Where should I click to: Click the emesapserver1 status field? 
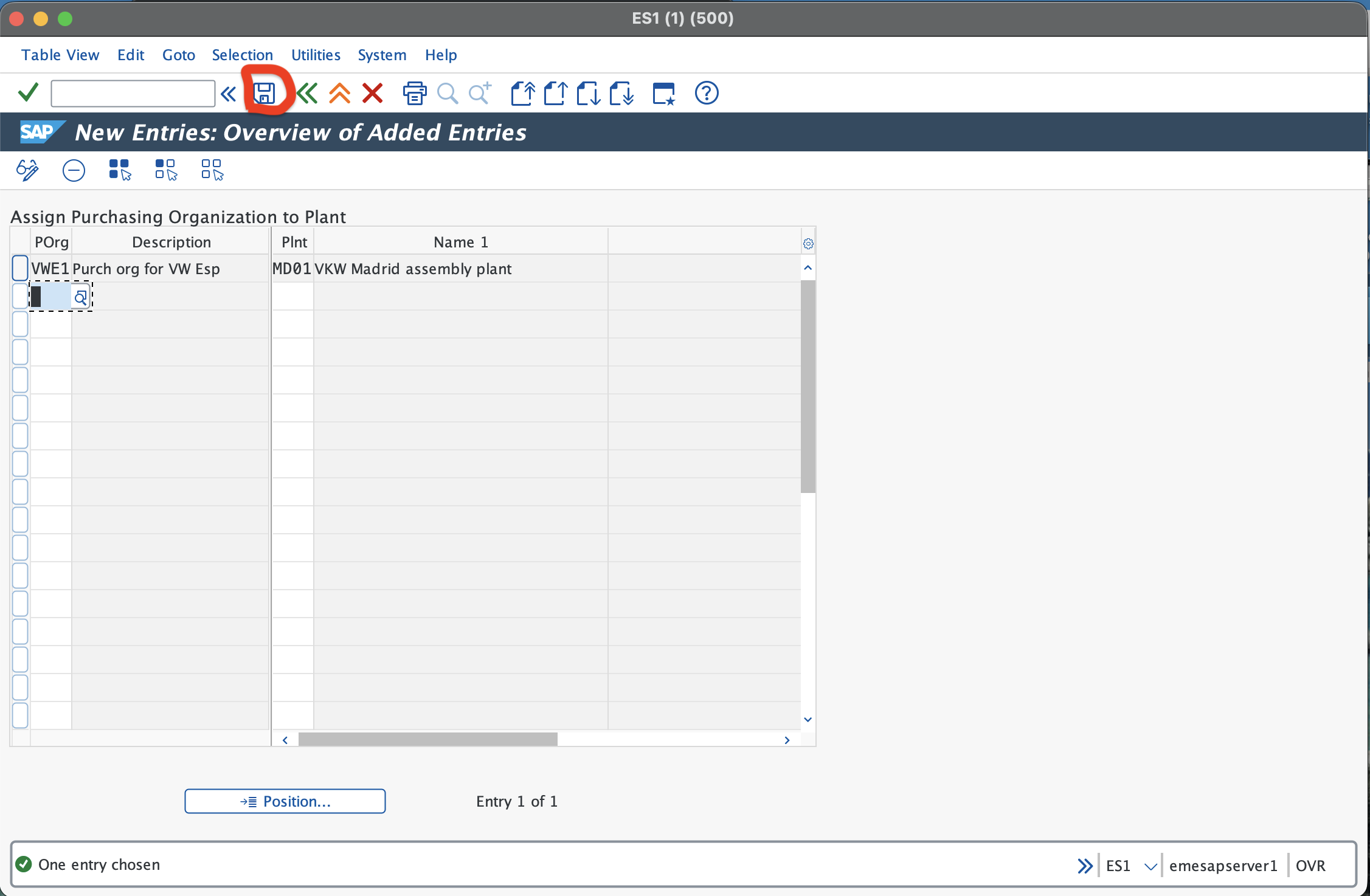1223,866
